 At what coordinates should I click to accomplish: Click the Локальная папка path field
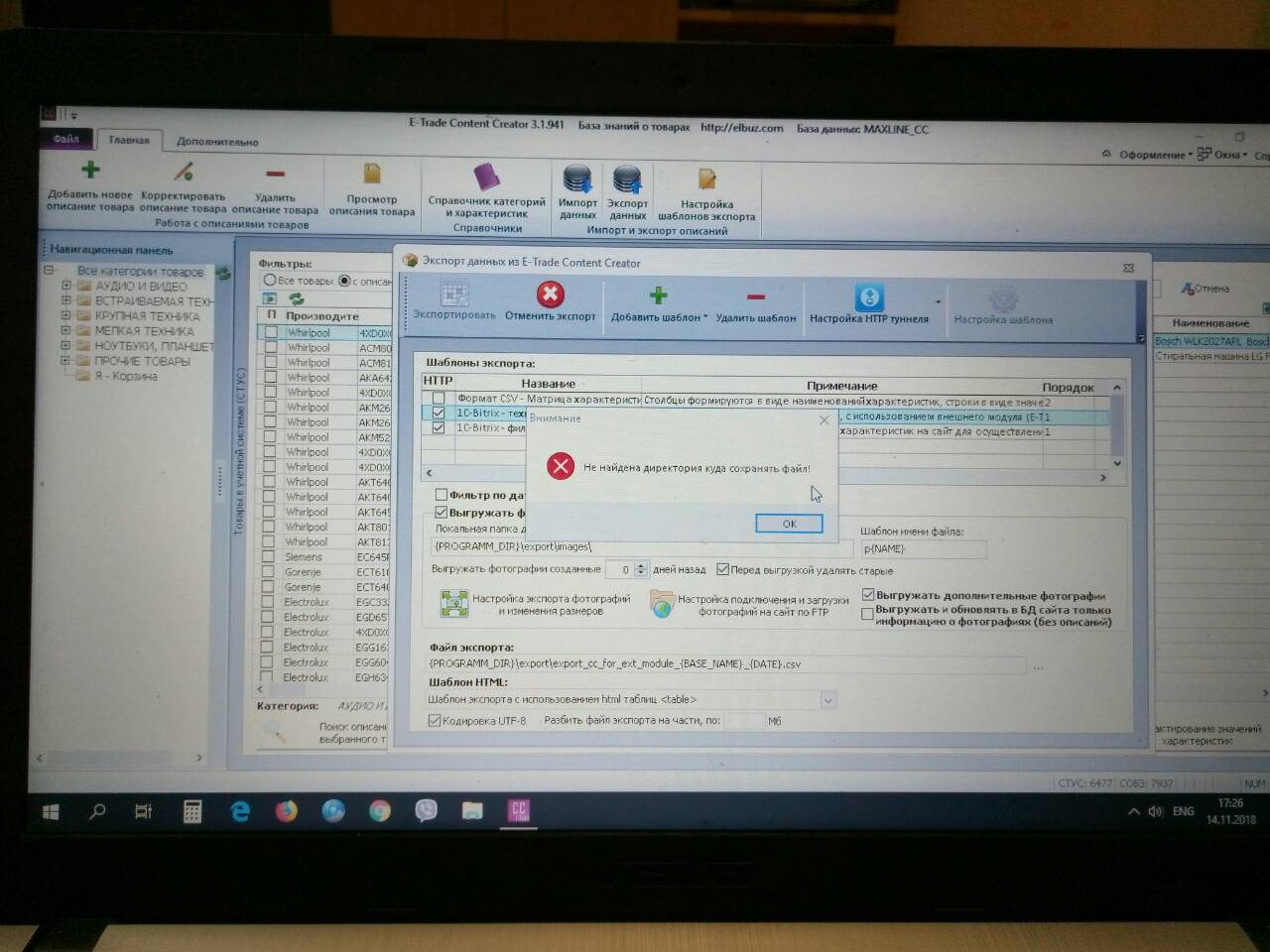[x=641, y=547]
